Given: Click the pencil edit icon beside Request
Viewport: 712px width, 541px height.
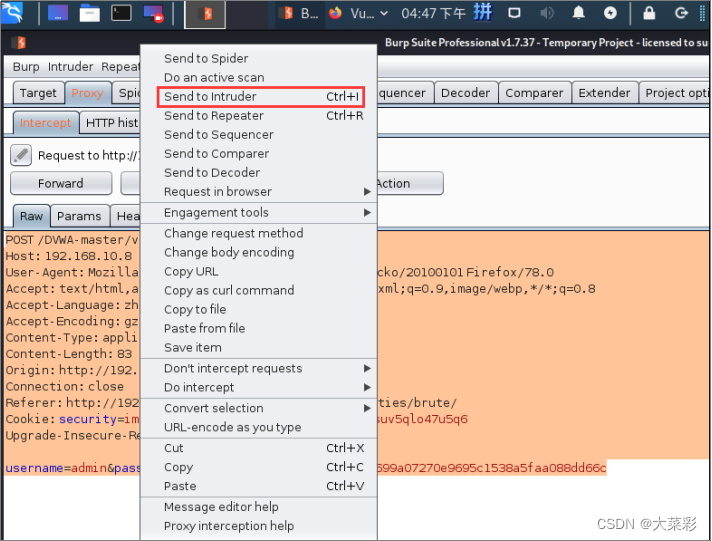Looking at the screenshot, I should pos(21,155).
